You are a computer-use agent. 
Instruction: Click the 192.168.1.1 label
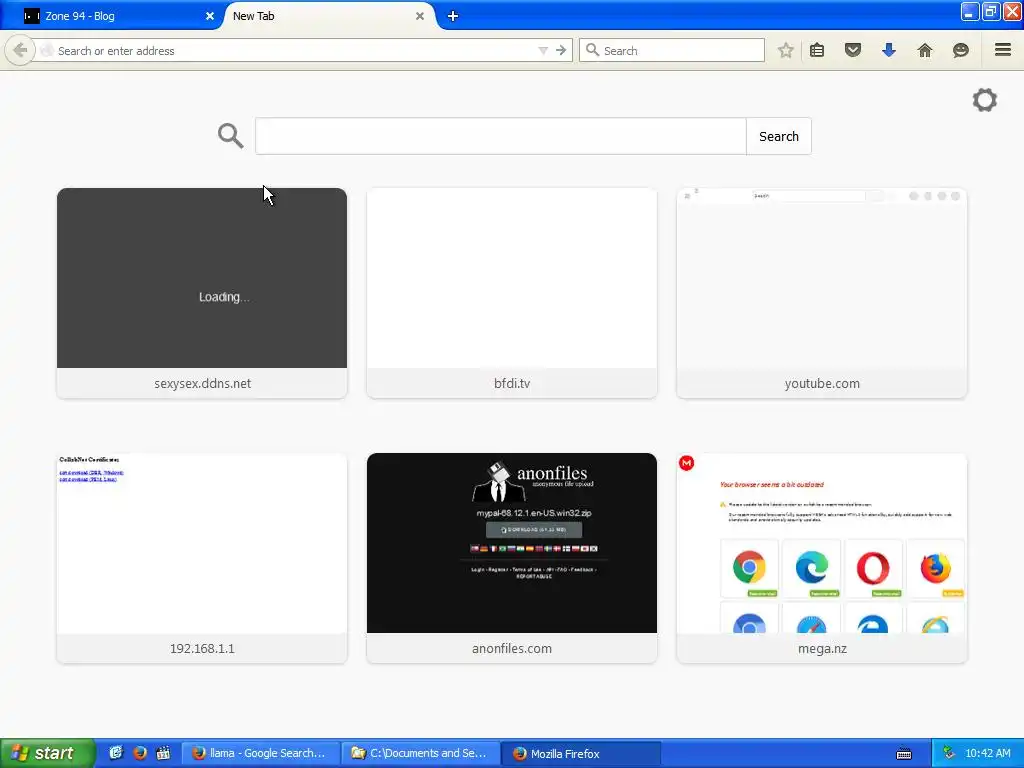click(x=202, y=648)
